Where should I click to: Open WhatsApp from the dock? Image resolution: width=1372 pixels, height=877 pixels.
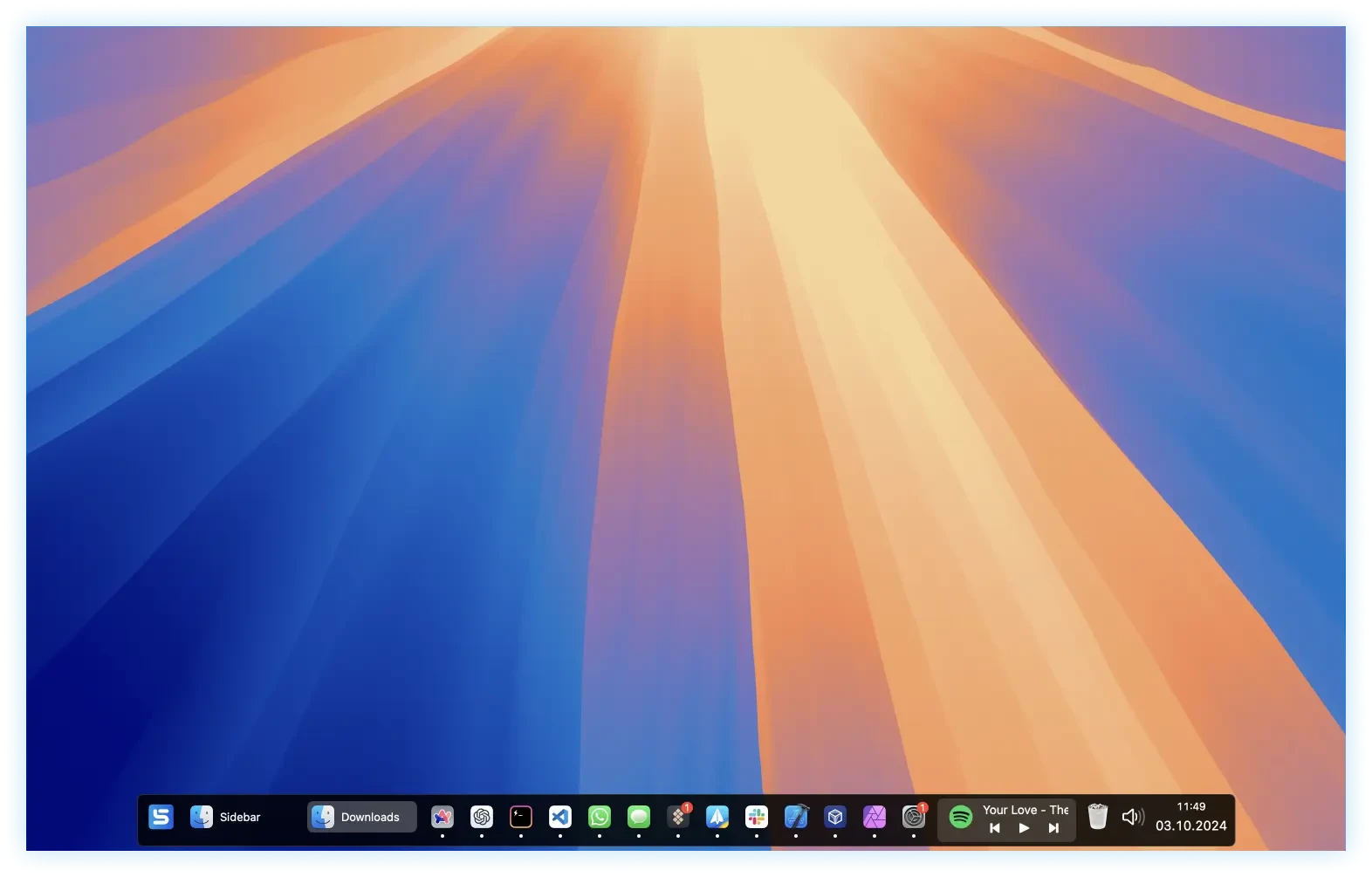[600, 817]
